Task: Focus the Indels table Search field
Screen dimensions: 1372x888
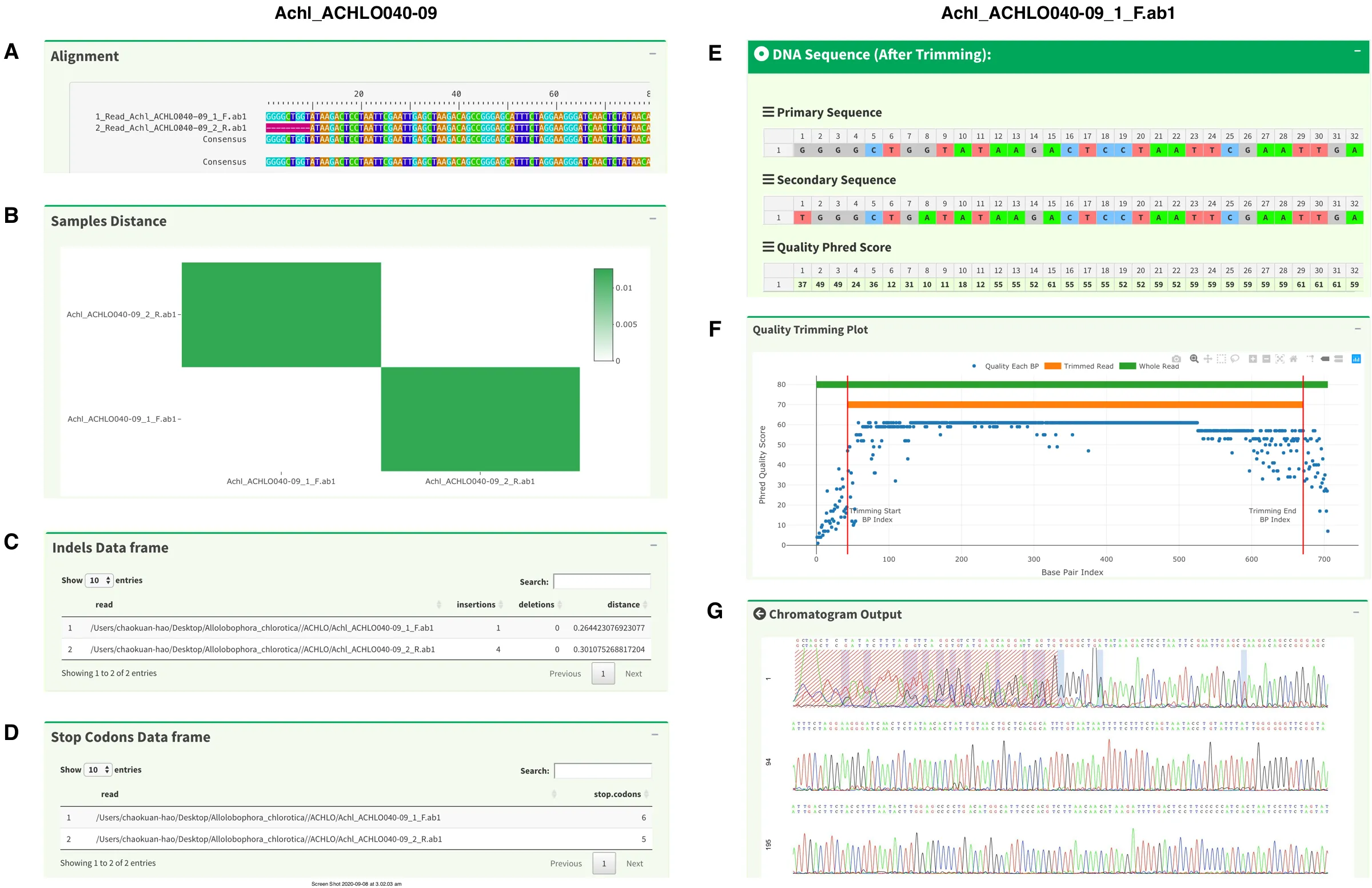Action: pos(602,581)
